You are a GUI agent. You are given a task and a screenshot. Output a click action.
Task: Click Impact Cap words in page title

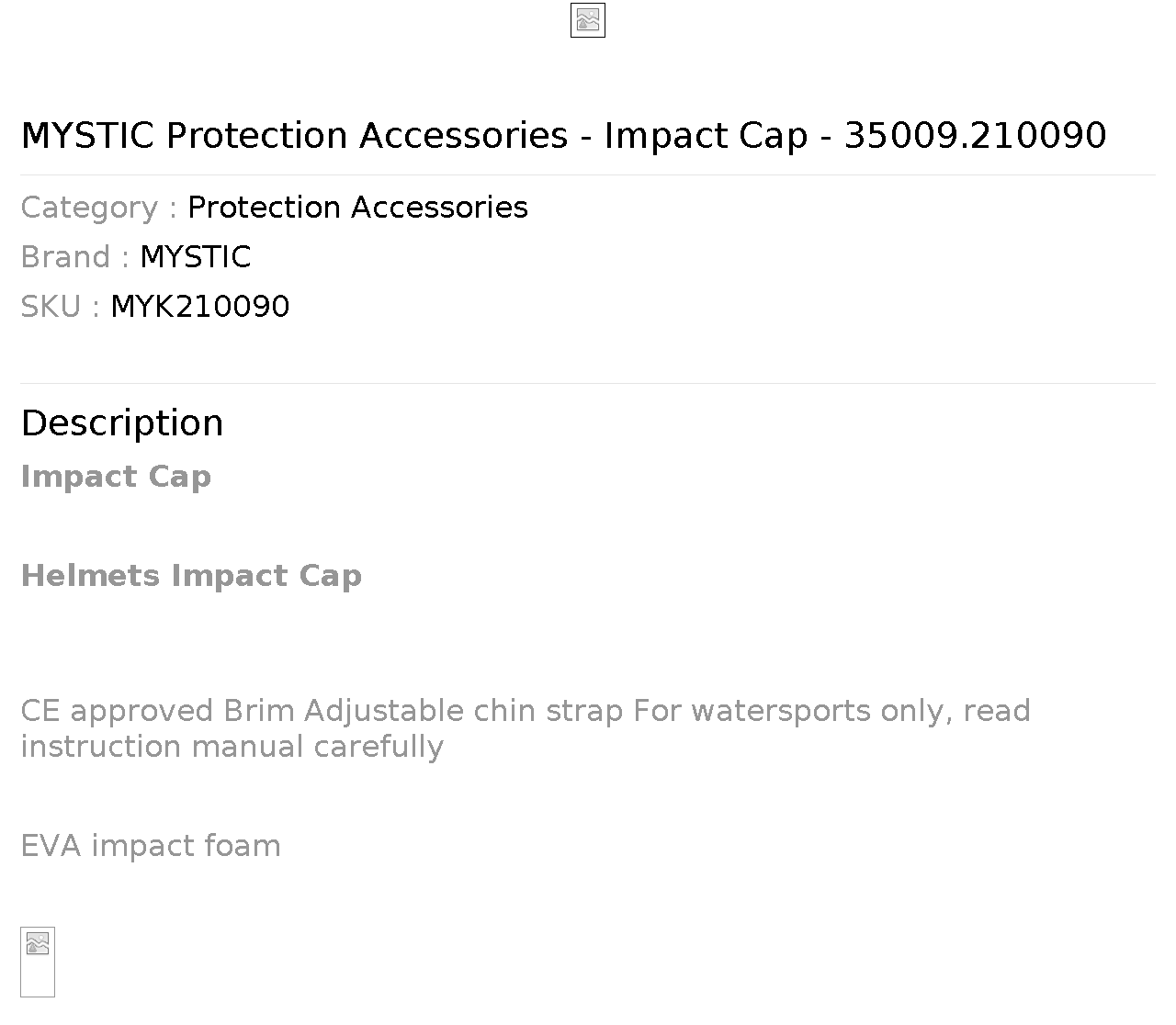pyautogui.click(x=706, y=135)
